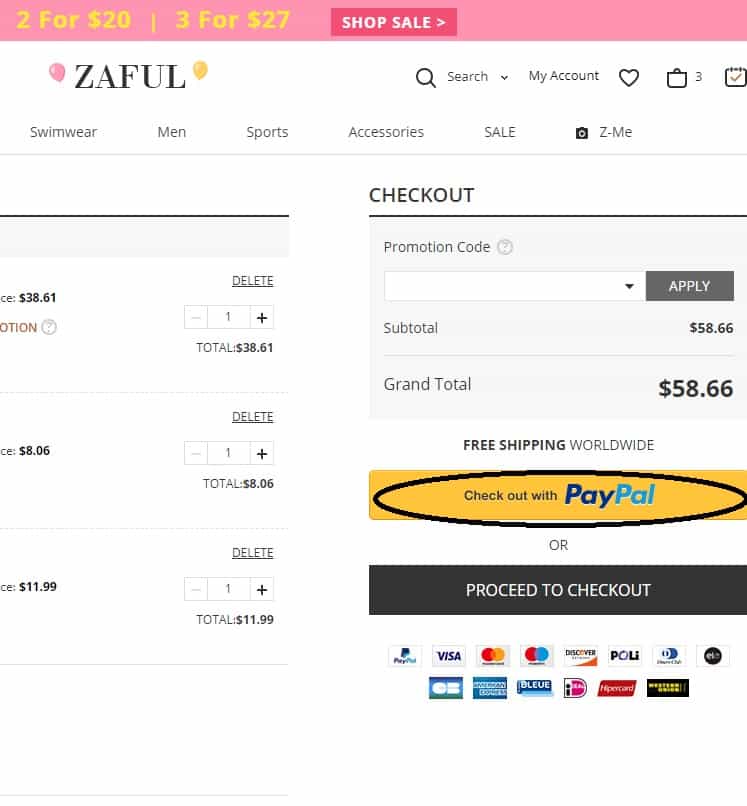Image resolution: width=747 pixels, height=806 pixels.
Task: Click the search magnifier icon
Action: [x=426, y=78]
